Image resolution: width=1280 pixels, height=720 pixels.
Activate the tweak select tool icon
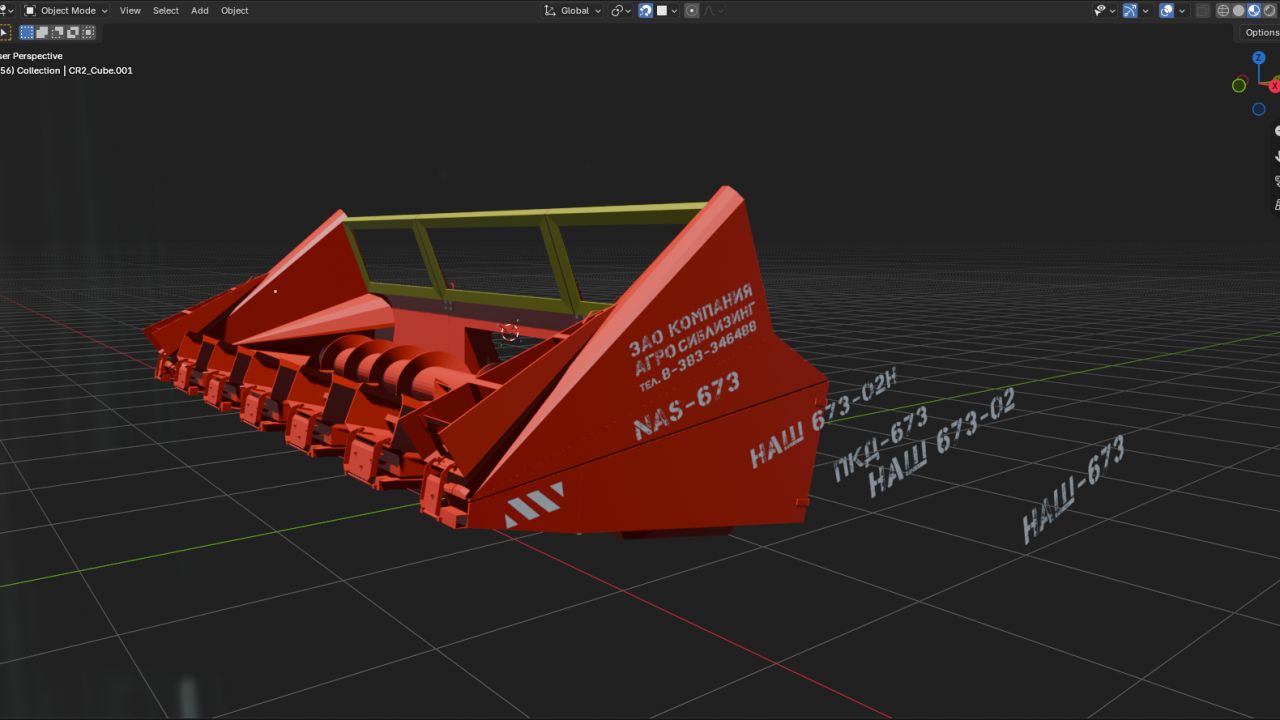5,32
